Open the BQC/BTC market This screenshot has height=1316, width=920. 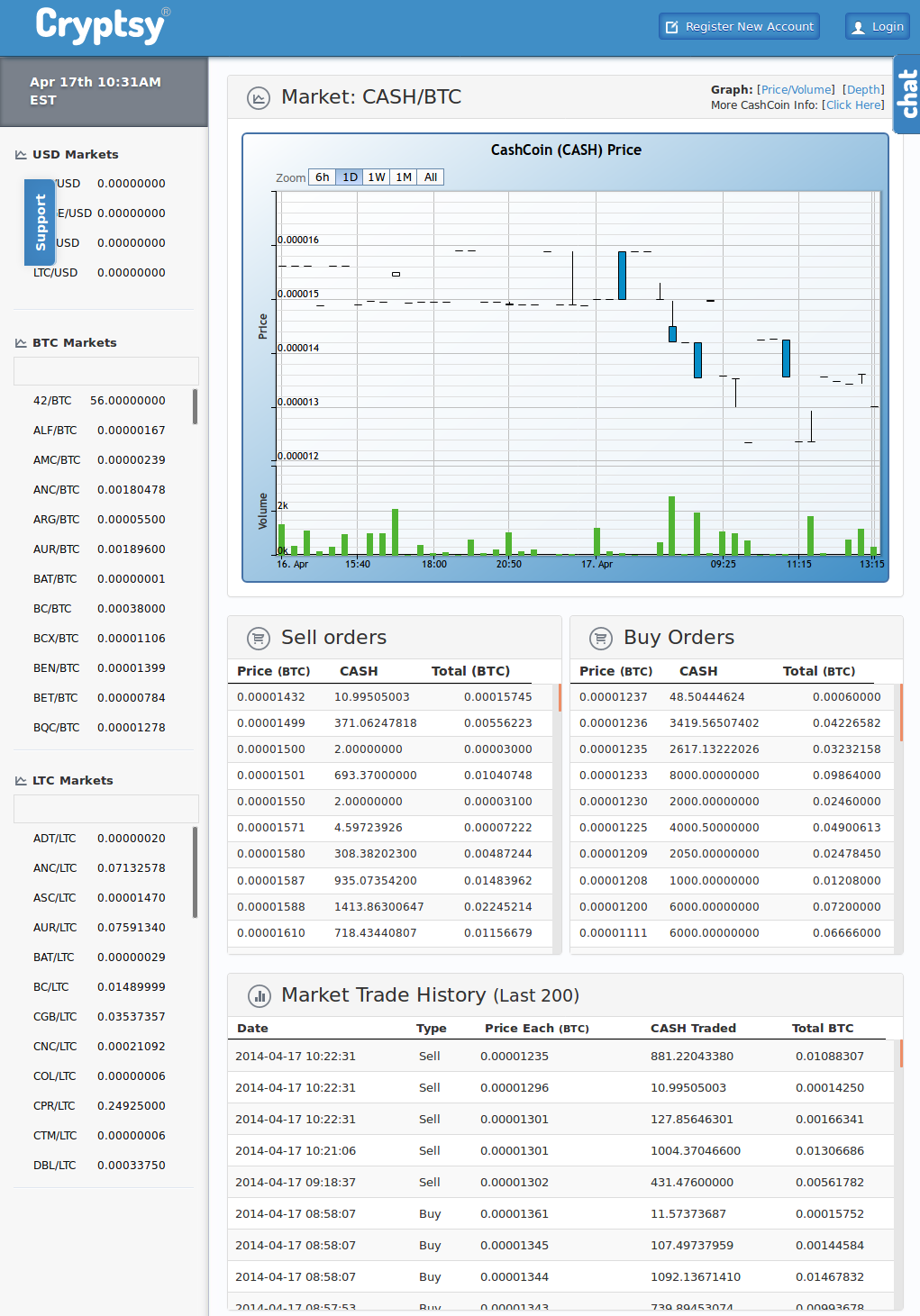pyautogui.click(x=99, y=728)
